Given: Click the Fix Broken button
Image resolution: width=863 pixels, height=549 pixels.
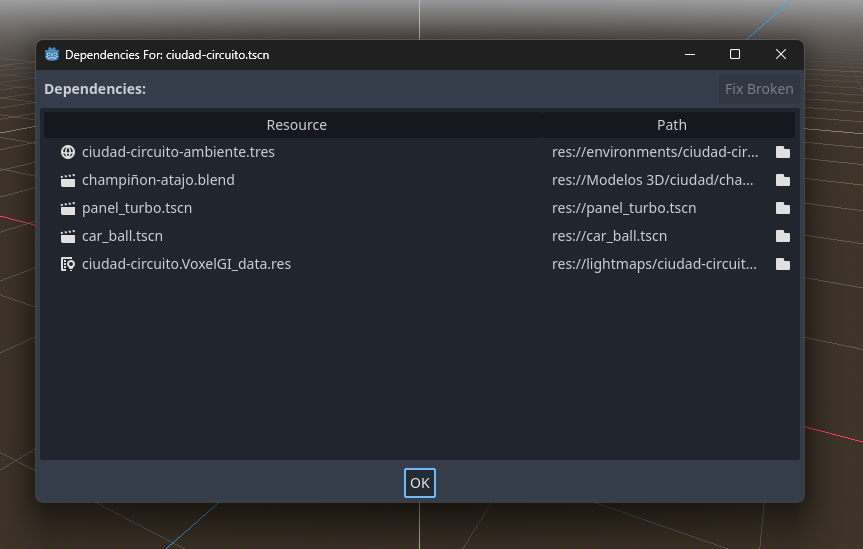Looking at the screenshot, I should point(759,89).
